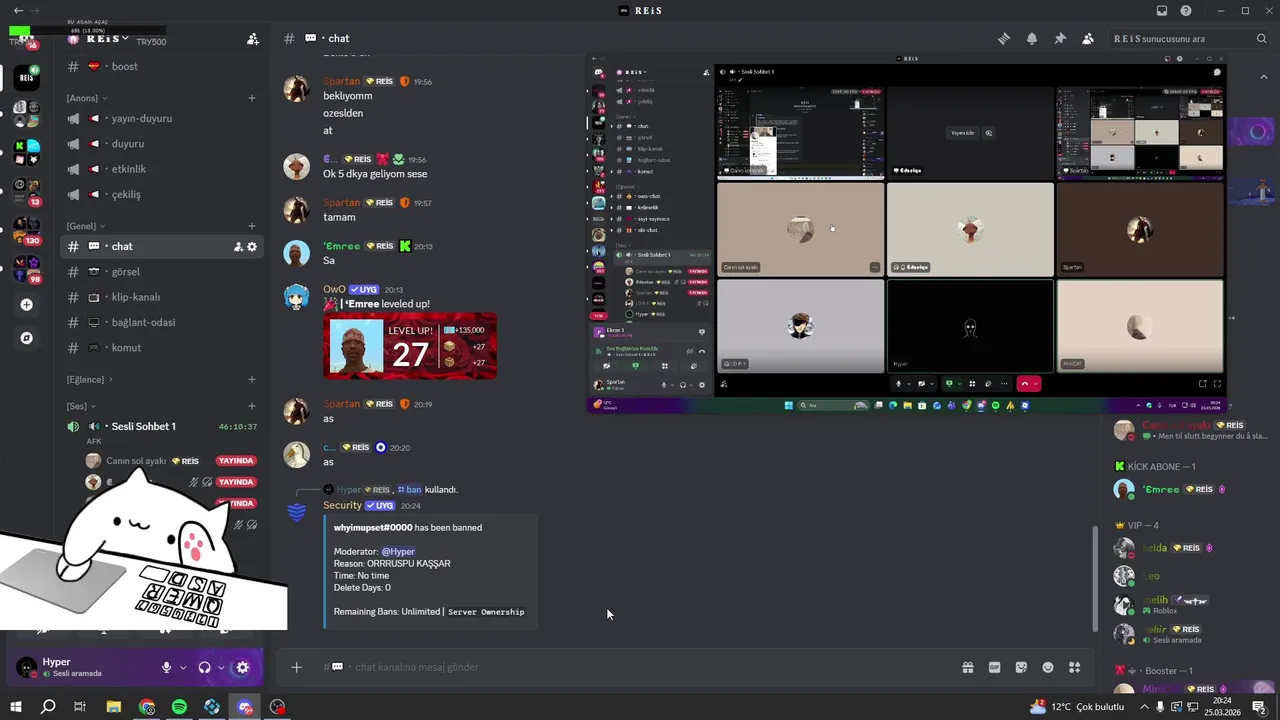
Task: Click OwO bot username
Action: point(334,290)
